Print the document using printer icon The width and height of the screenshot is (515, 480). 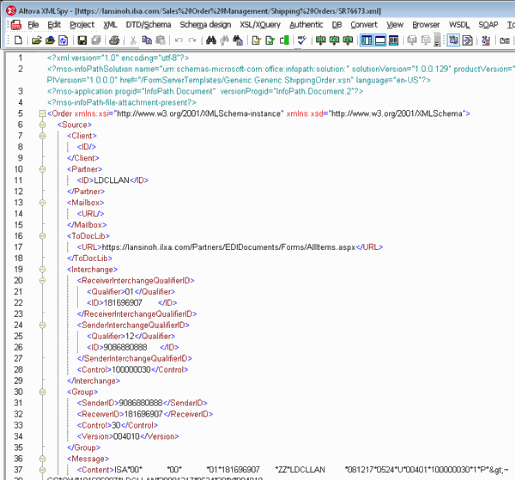[114, 40]
